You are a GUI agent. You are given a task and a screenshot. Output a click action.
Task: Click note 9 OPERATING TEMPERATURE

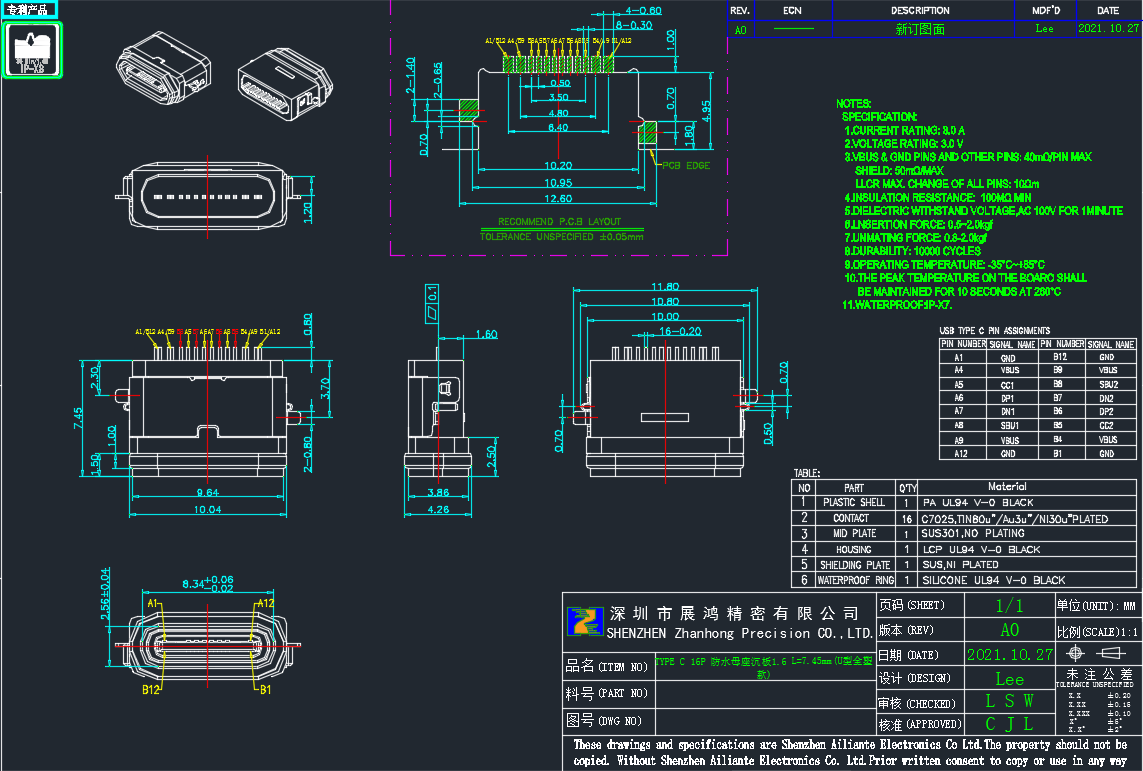pos(944,265)
